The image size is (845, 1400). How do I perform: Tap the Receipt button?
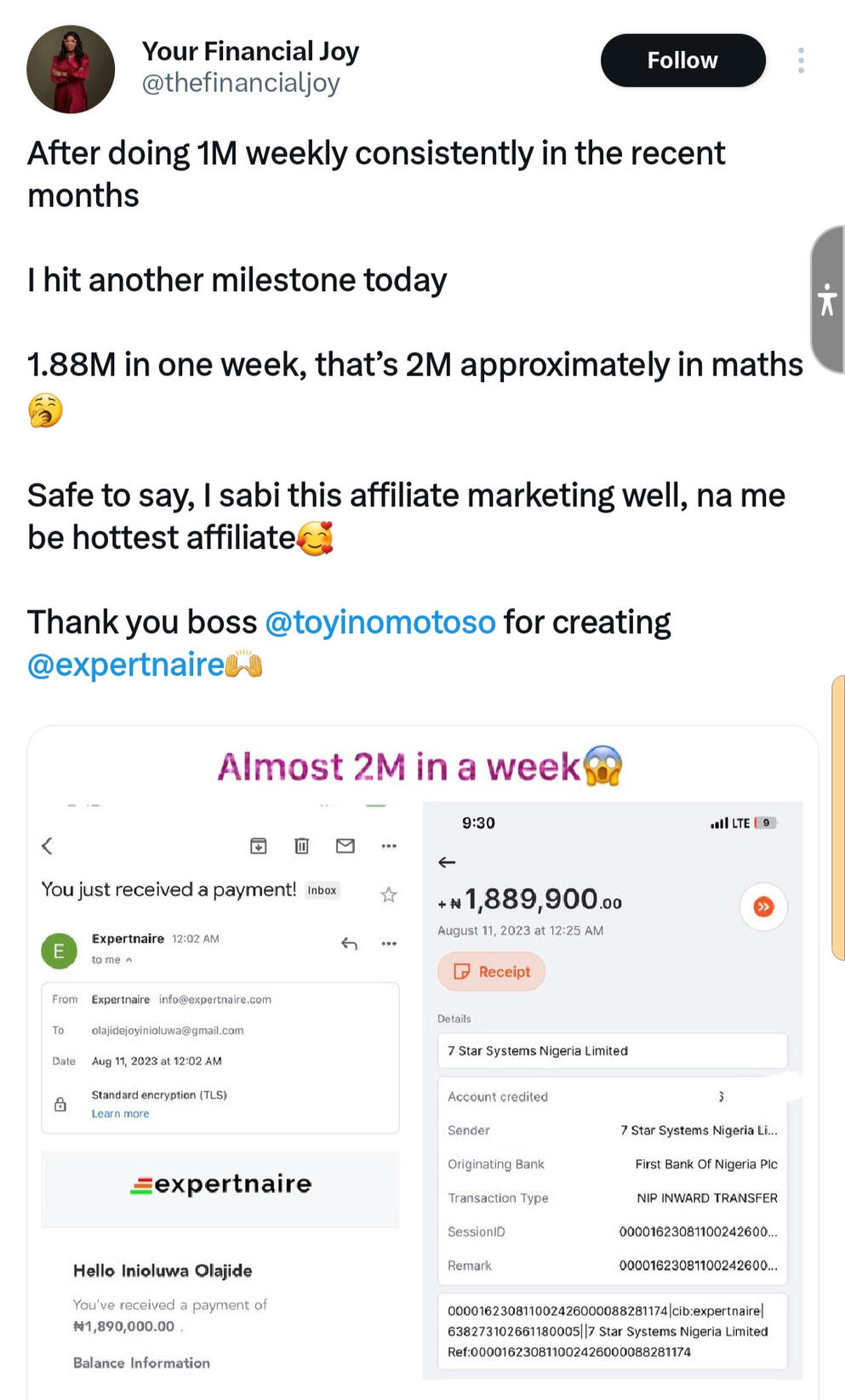pos(492,971)
